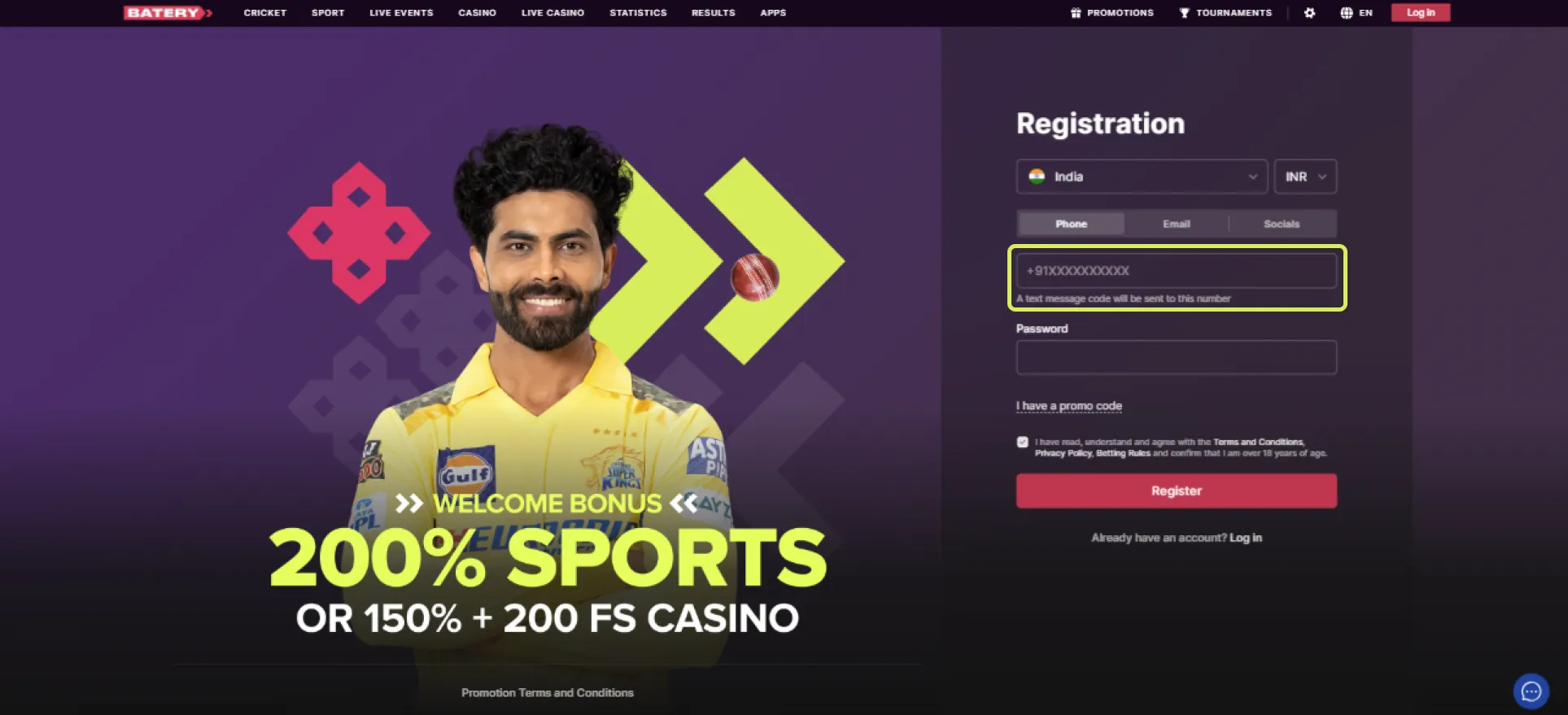Click the Promotions gift icon

pyautogui.click(x=1076, y=12)
